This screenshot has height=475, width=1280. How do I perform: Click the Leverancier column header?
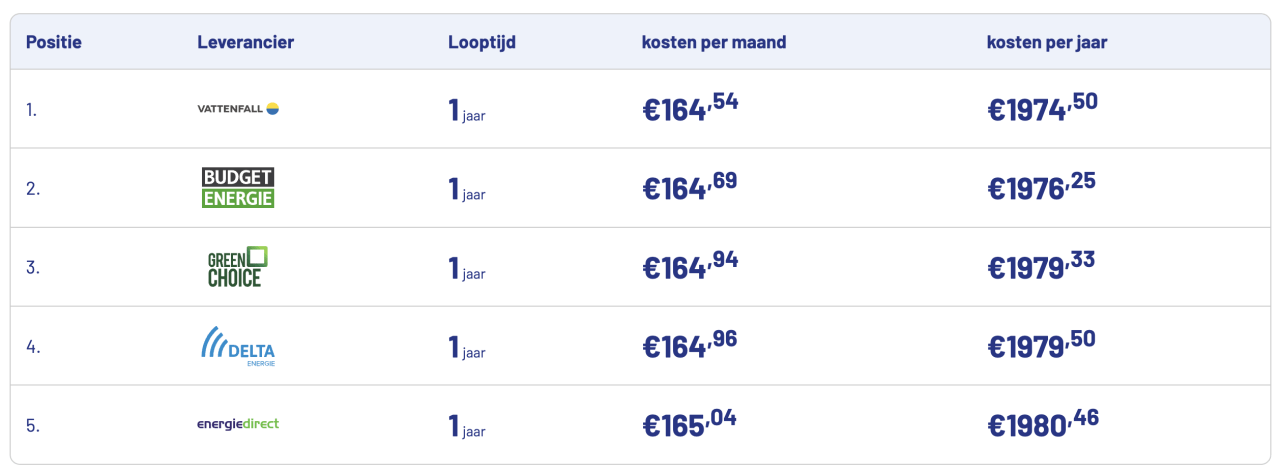(x=245, y=42)
